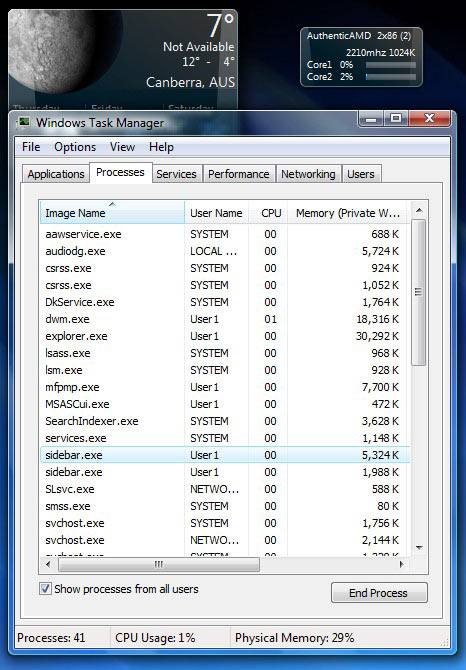466x670 pixels.
Task: Click the scroll down arrow of process list
Action: coord(419,548)
